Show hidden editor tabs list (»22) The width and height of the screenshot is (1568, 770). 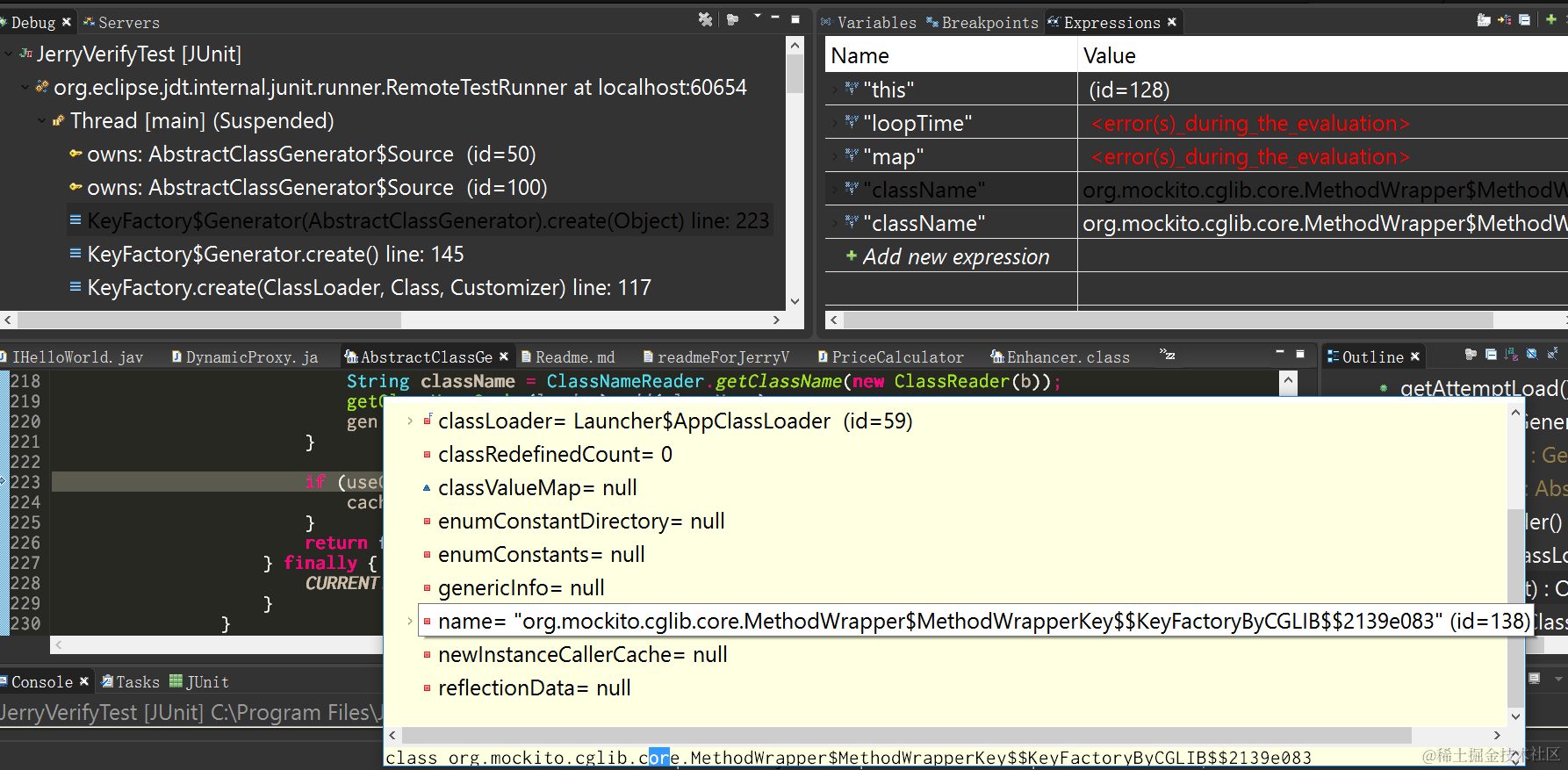[x=1168, y=355]
